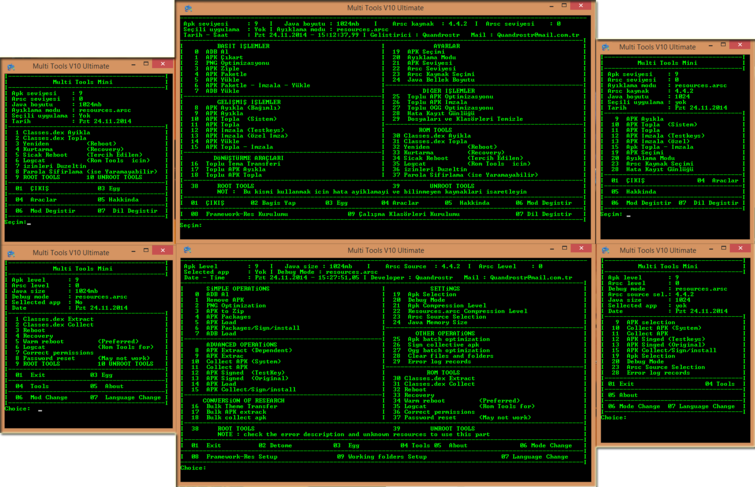This screenshot has width=755, height=487.
Task: Minimize the bottom-center English main window
Action: [552, 249]
